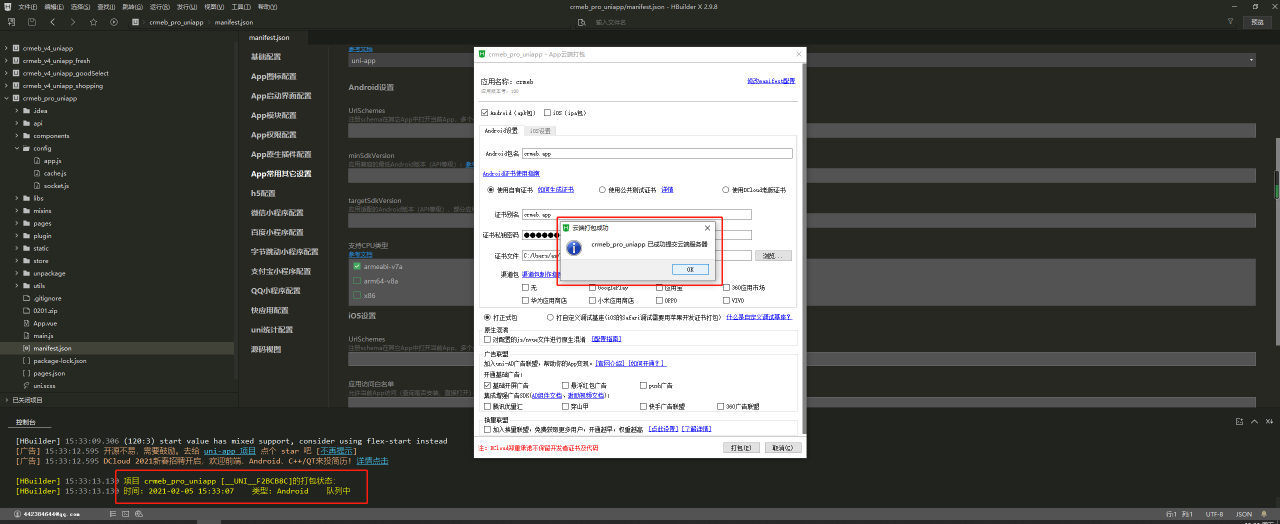Go back with the left arrow icon
Screen dimensions: 1280x524
53,21
